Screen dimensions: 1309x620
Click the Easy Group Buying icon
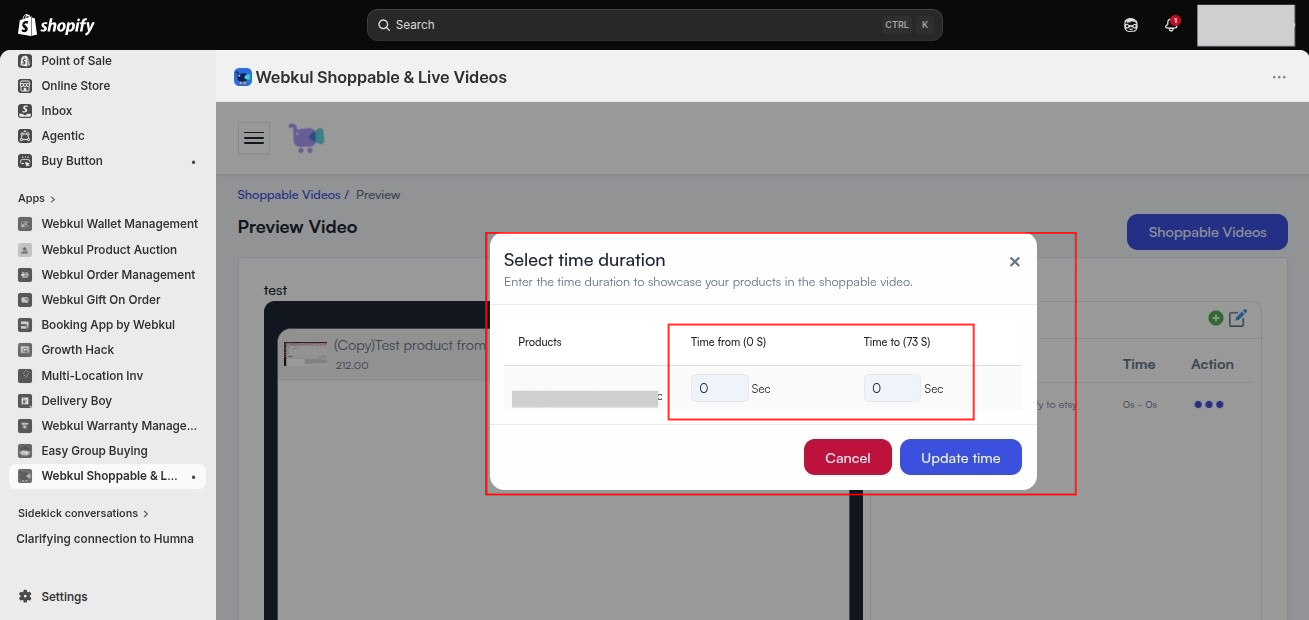(x=25, y=451)
